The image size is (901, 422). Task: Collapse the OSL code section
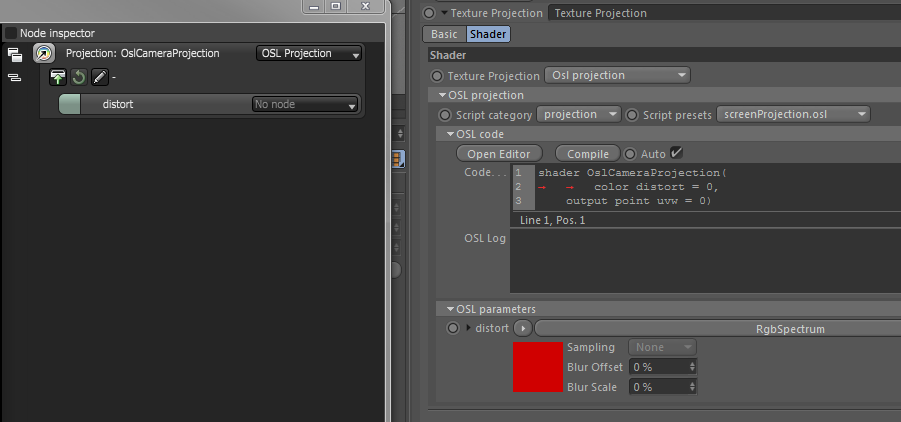[x=451, y=135]
